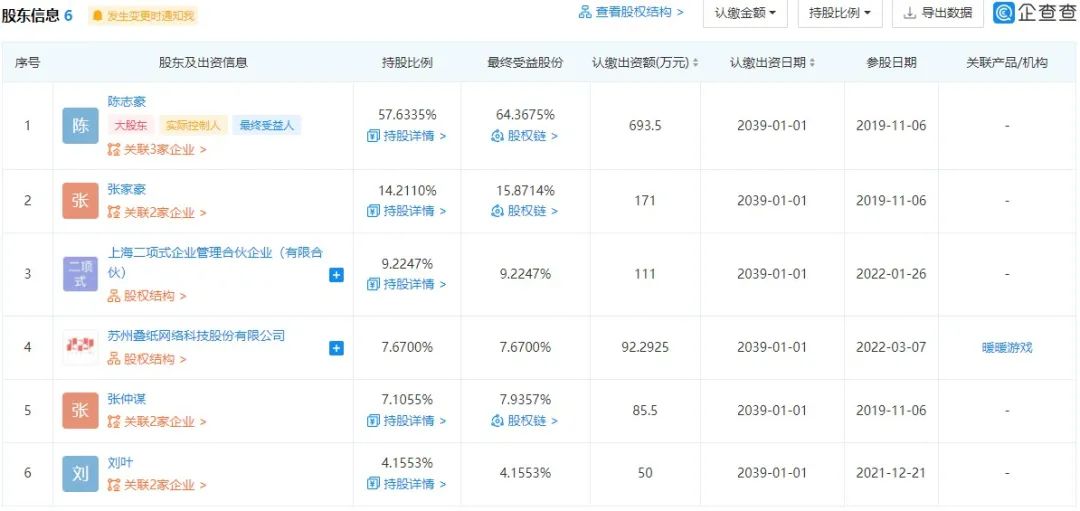
Task: Click 7.6700% 持股比例 cell
Action: (407, 348)
